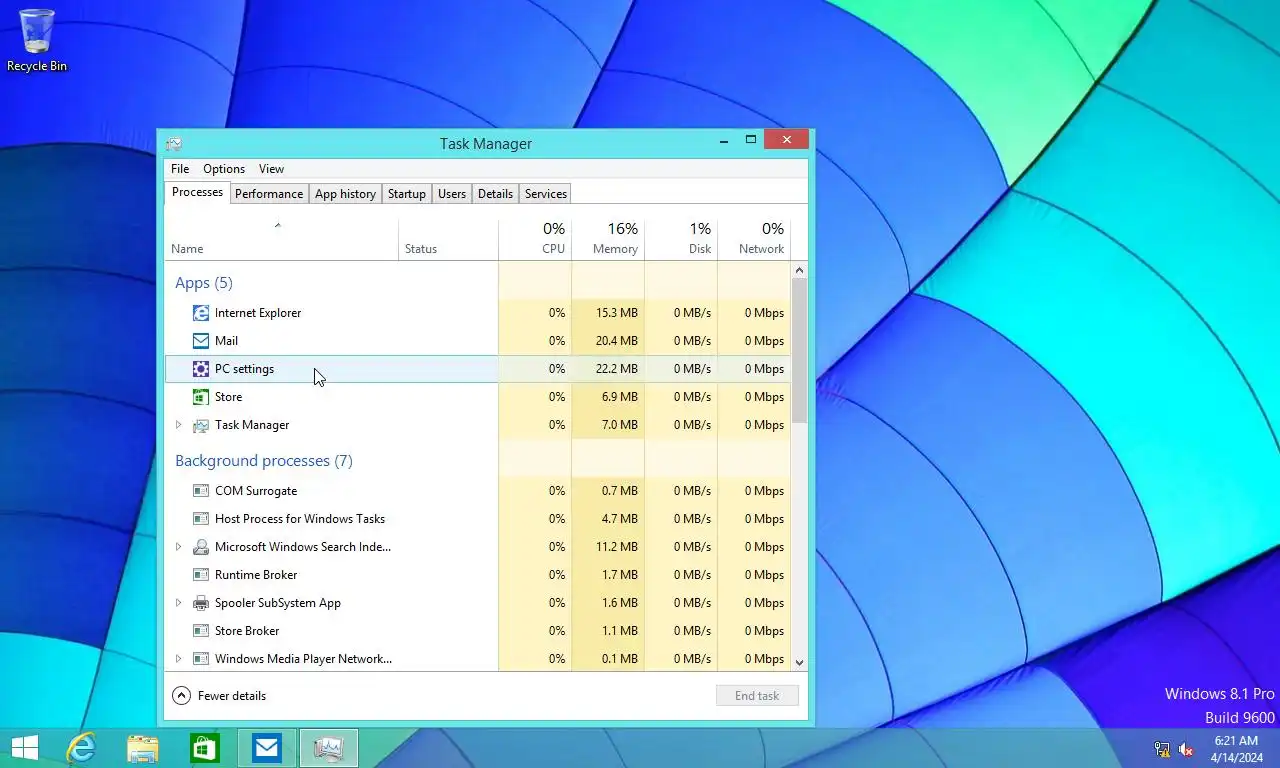Switch to the Details tab

coord(495,194)
